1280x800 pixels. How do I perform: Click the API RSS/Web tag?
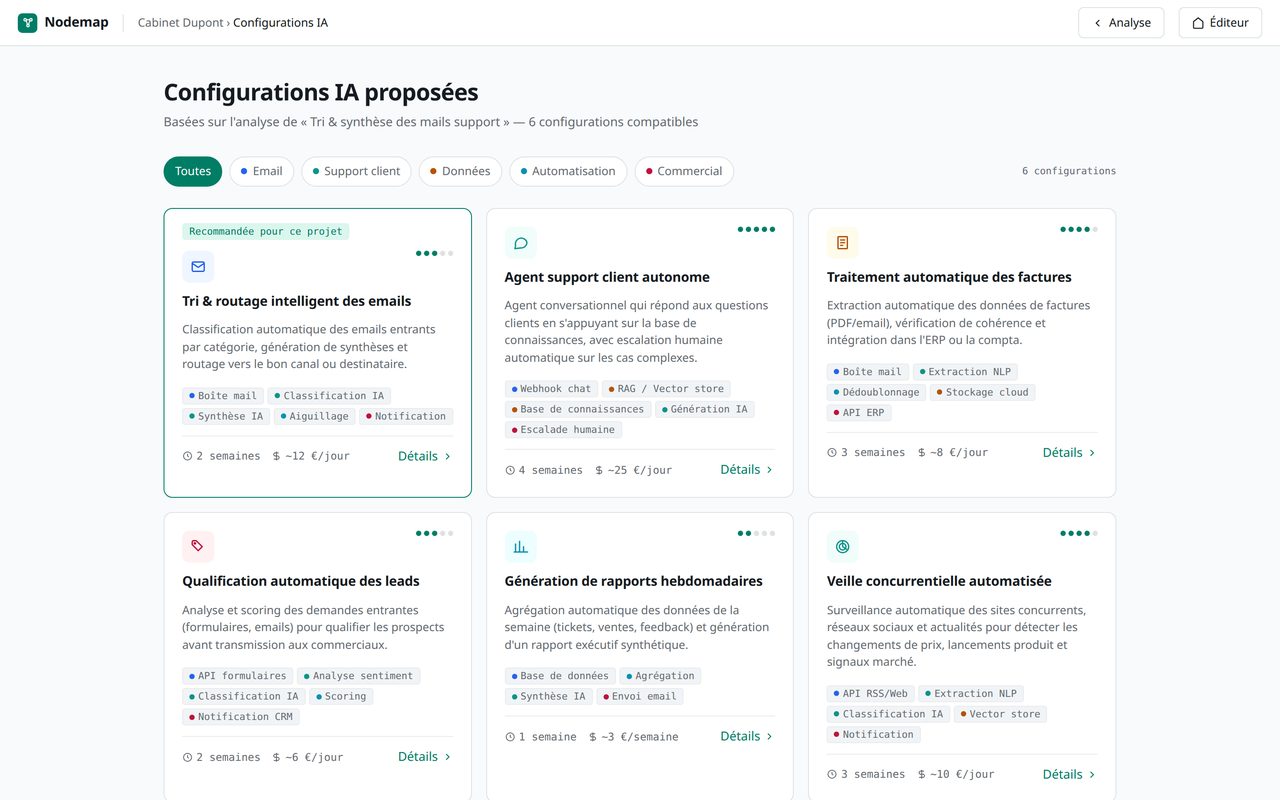coord(871,693)
